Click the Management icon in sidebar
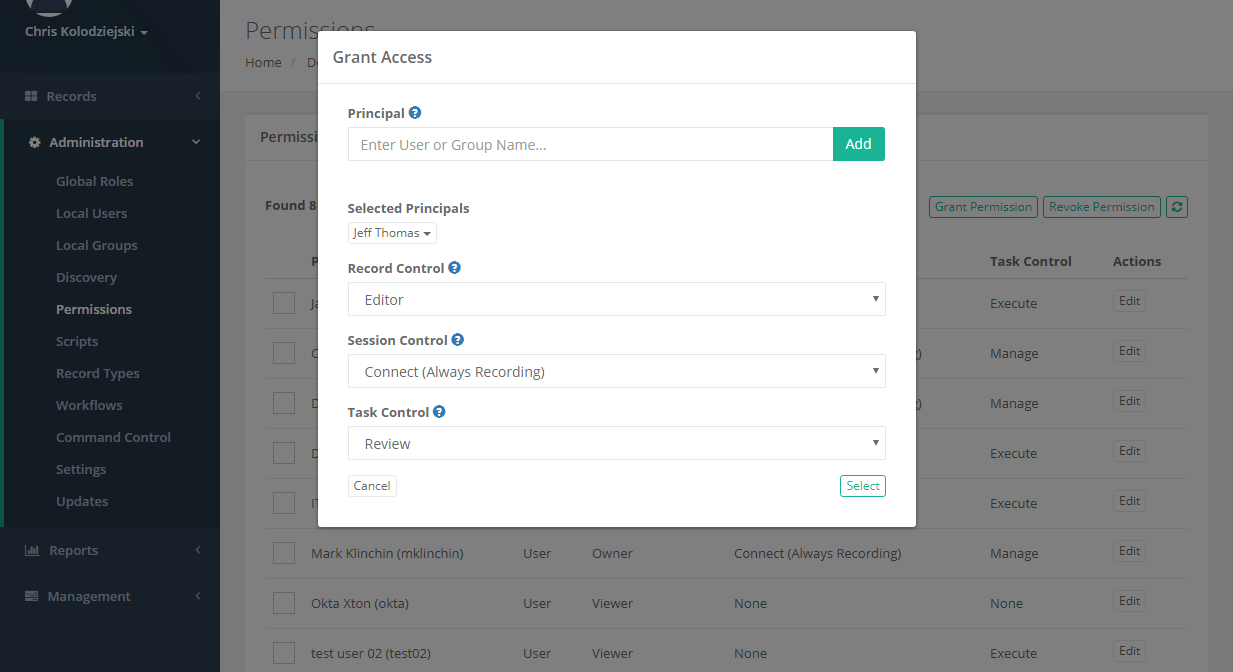The height and width of the screenshot is (672, 1233). coord(33,596)
